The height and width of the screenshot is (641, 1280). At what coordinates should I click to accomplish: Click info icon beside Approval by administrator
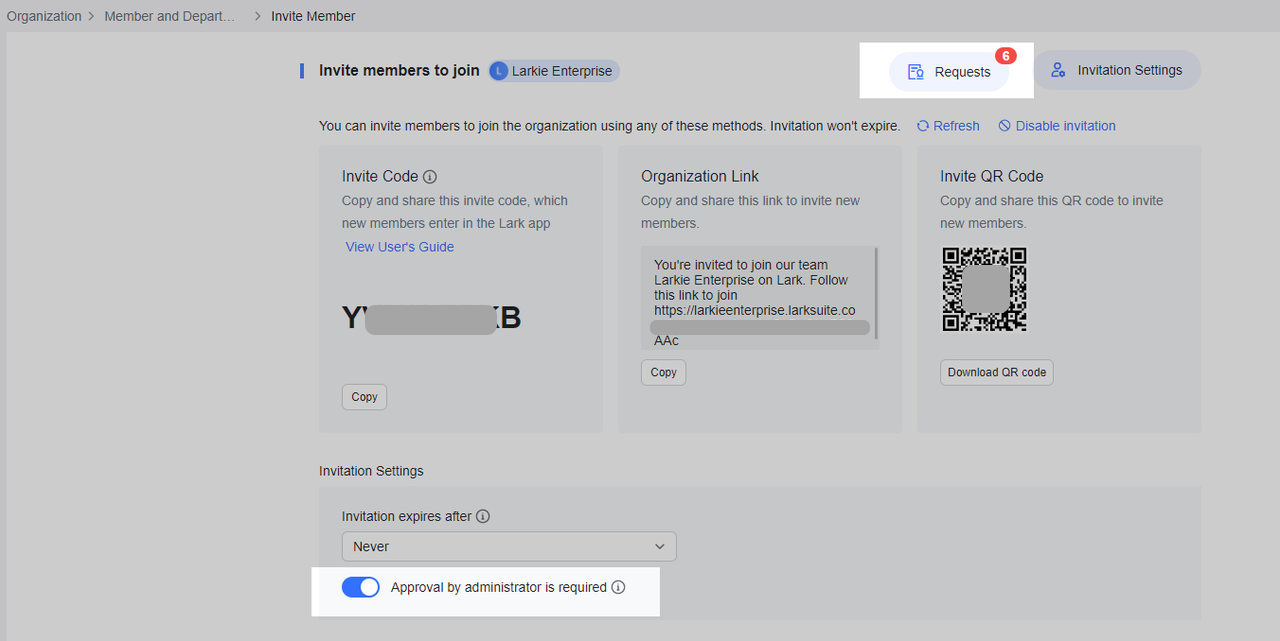[x=618, y=588]
